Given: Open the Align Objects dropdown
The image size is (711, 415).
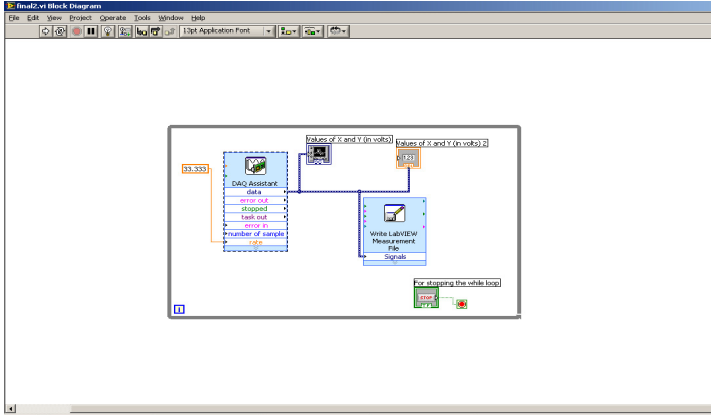Looking at the screenshot, I should tap(288, 31).
